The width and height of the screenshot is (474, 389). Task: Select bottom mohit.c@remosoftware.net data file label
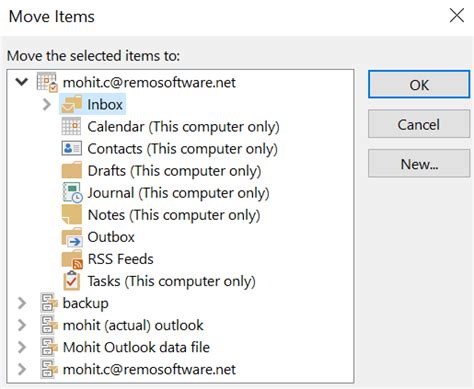click(x=149, y=369)
